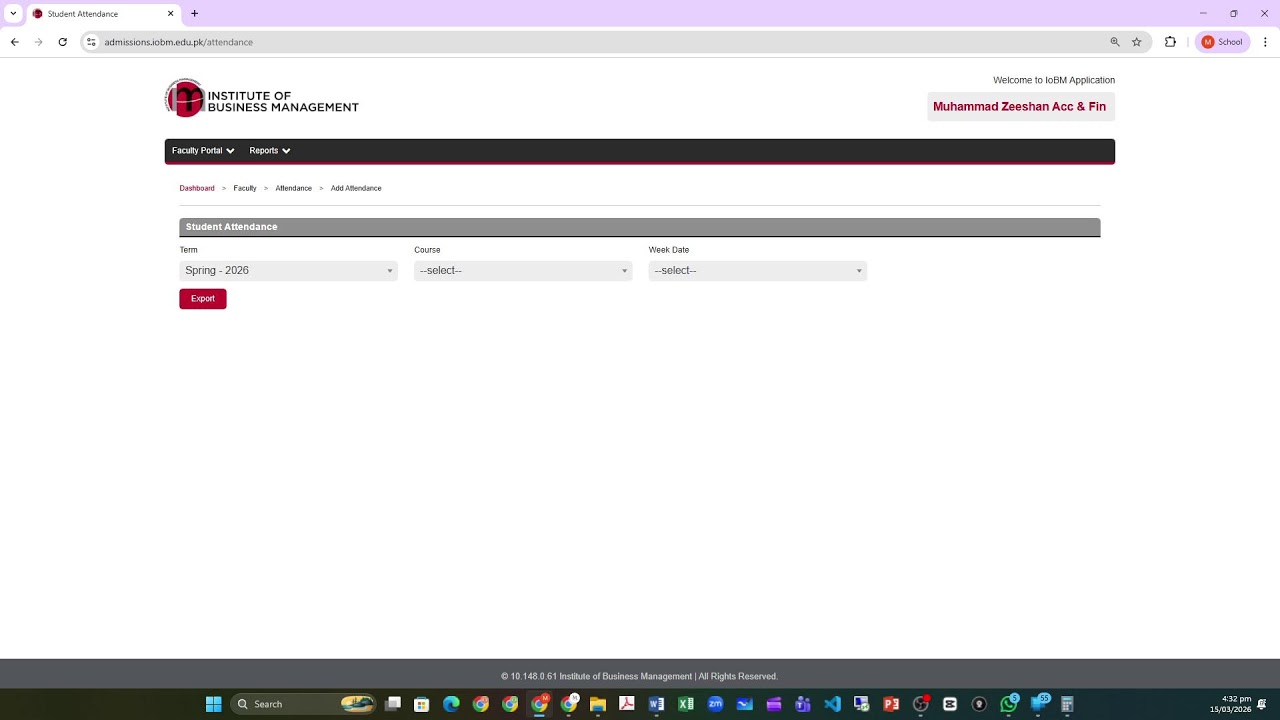Open Microsoft Store from the taskbar
The width and height of the screenshot is (1280, 720).
pyautogui.click(x=422, y=704)
